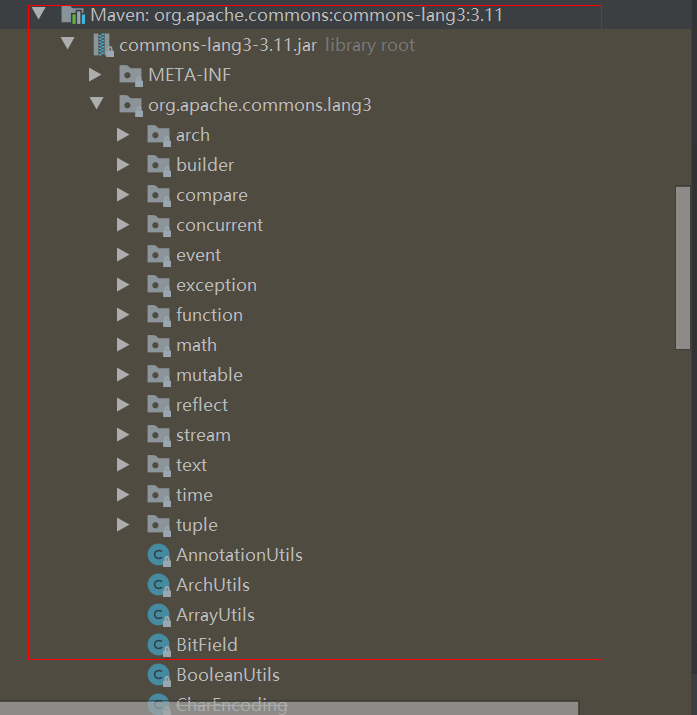Click the META-INF folder icon
This screenshot has width=697, height=715.
131,75
